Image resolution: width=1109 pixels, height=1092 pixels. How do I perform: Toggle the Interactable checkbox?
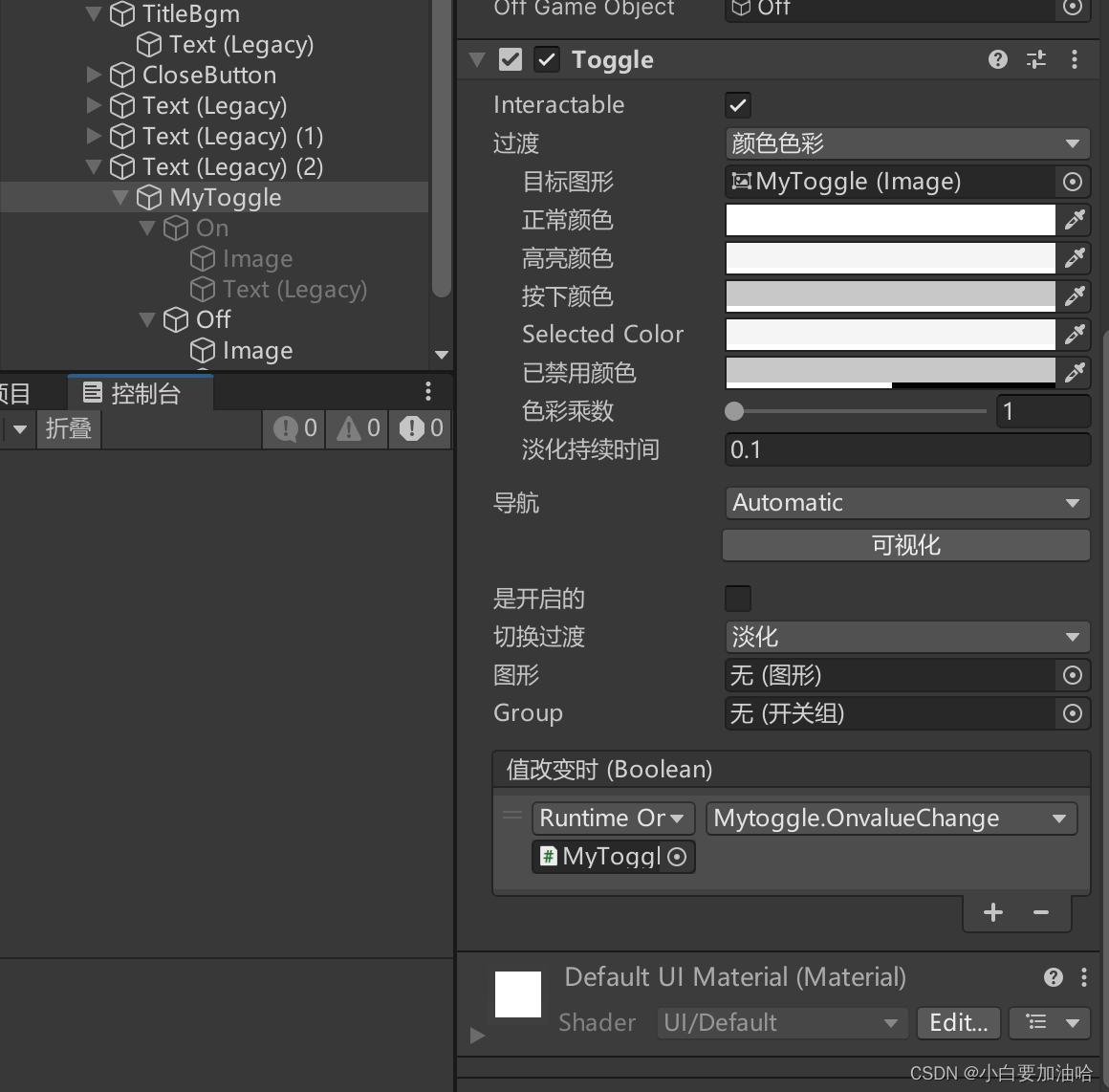point(737,105)
